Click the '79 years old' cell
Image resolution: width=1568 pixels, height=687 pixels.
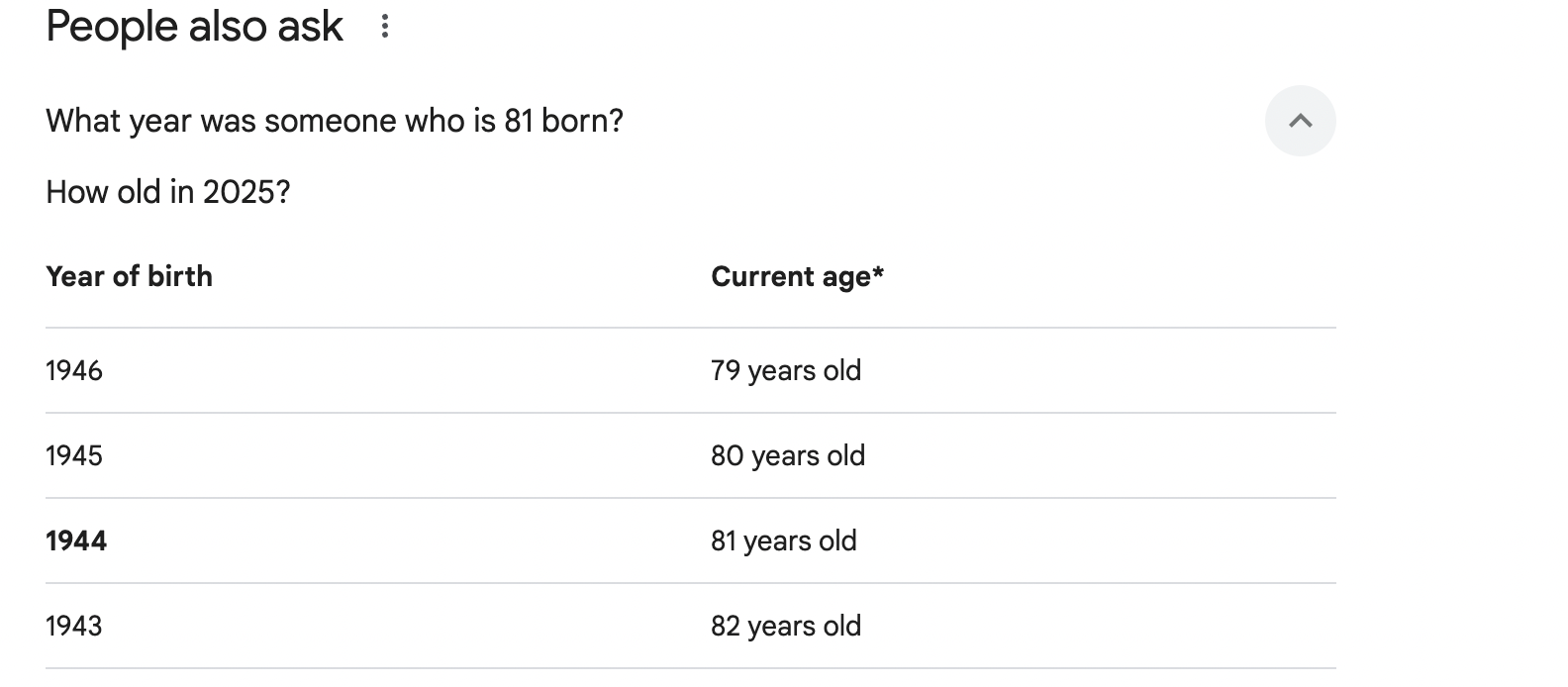point(786,371)
